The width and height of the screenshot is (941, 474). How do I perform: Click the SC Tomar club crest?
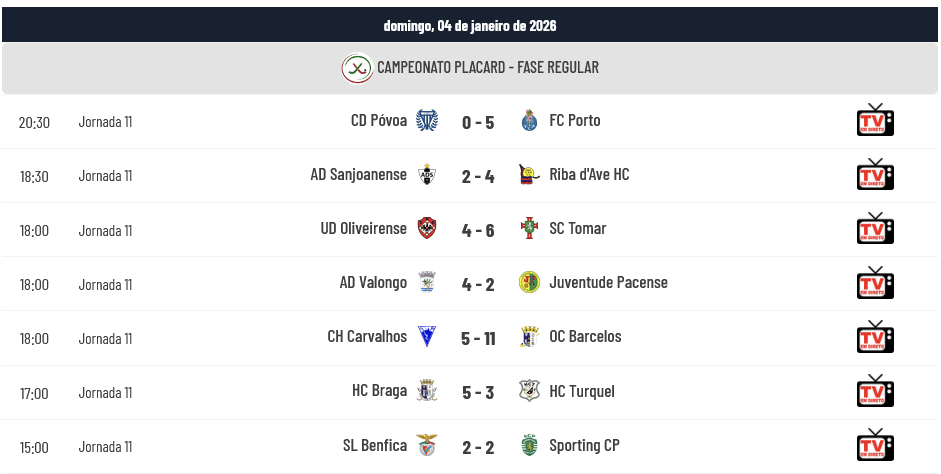pyautogui.click(x=530, y=229)
